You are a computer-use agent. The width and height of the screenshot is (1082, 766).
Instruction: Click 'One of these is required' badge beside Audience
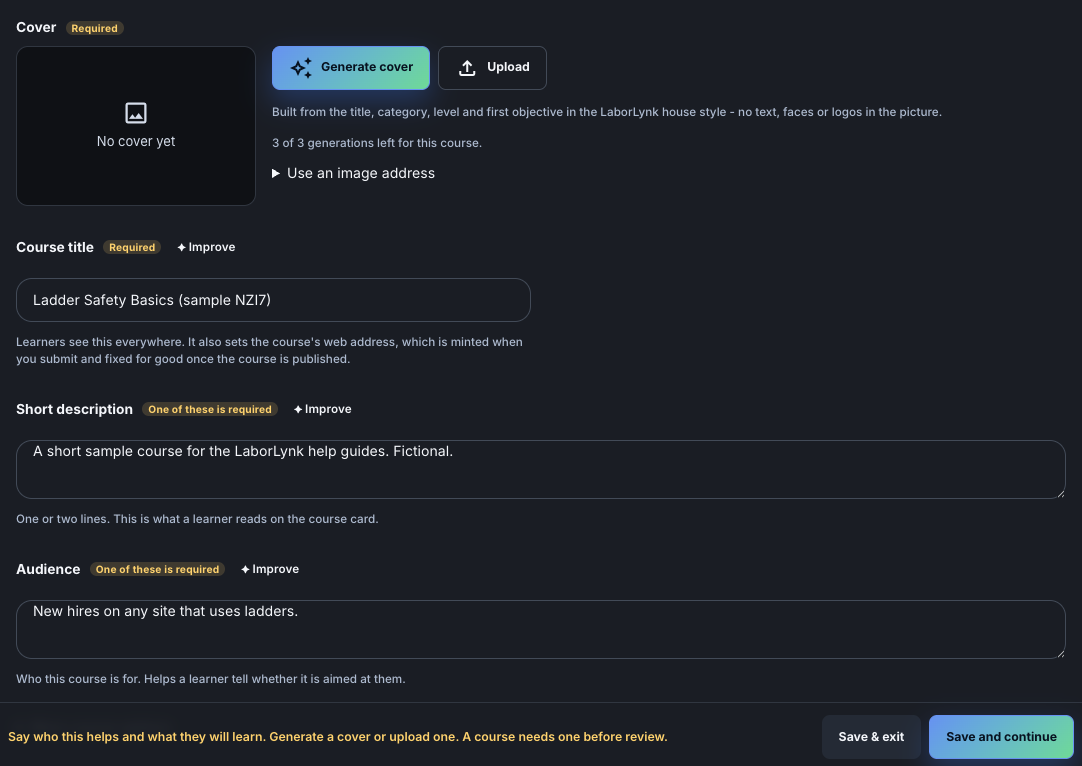click(157, 569)
